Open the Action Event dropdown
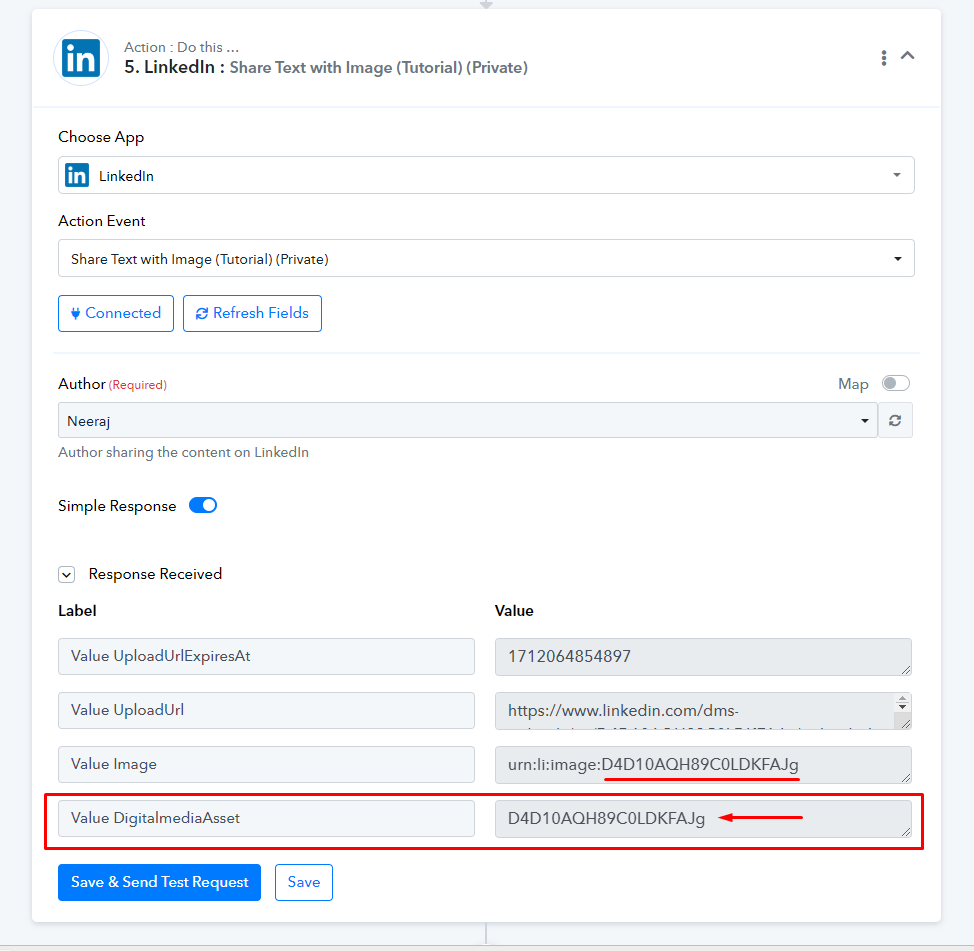 tap(486, 258)
